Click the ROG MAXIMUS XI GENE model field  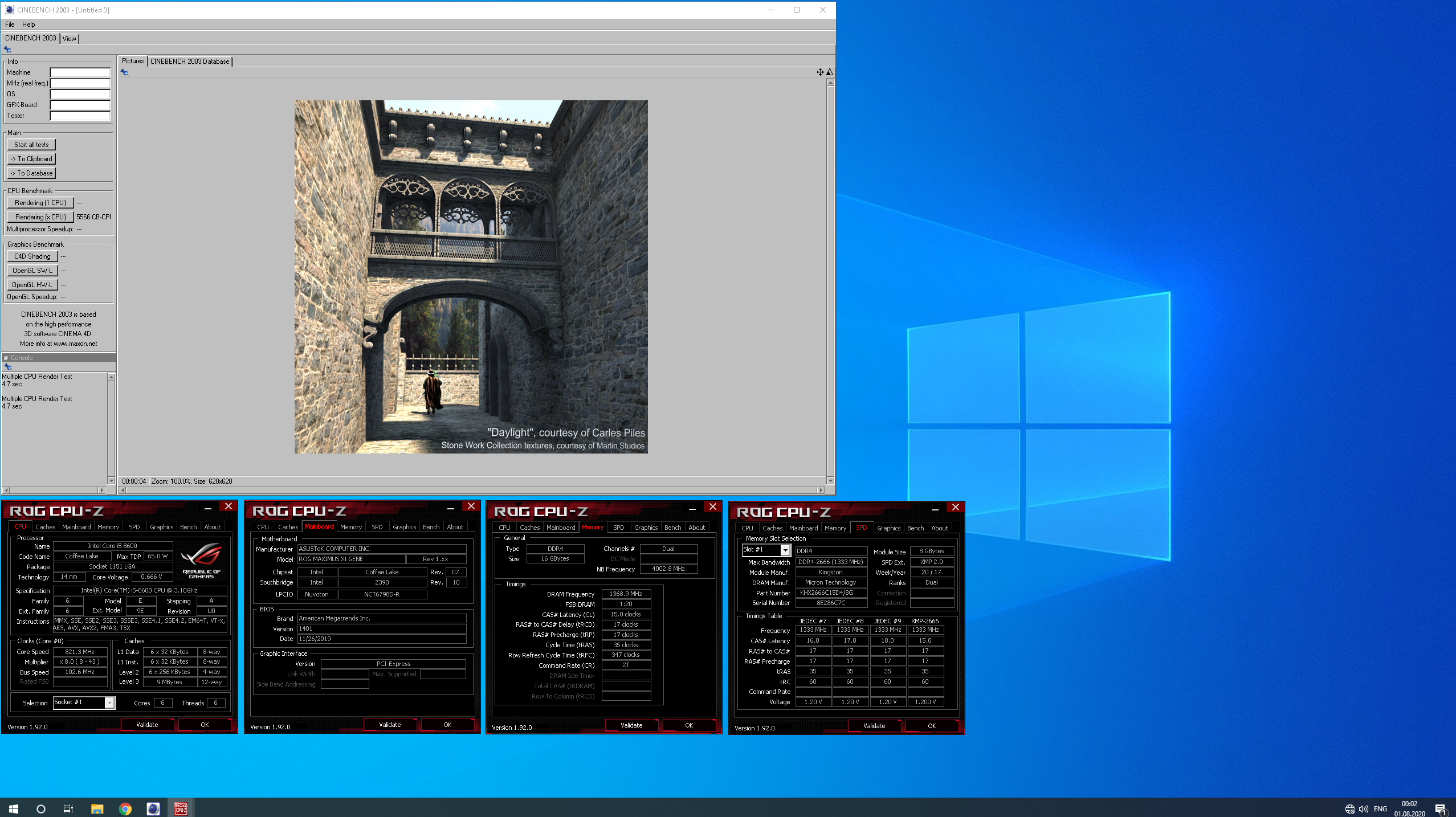click(352, 559)
